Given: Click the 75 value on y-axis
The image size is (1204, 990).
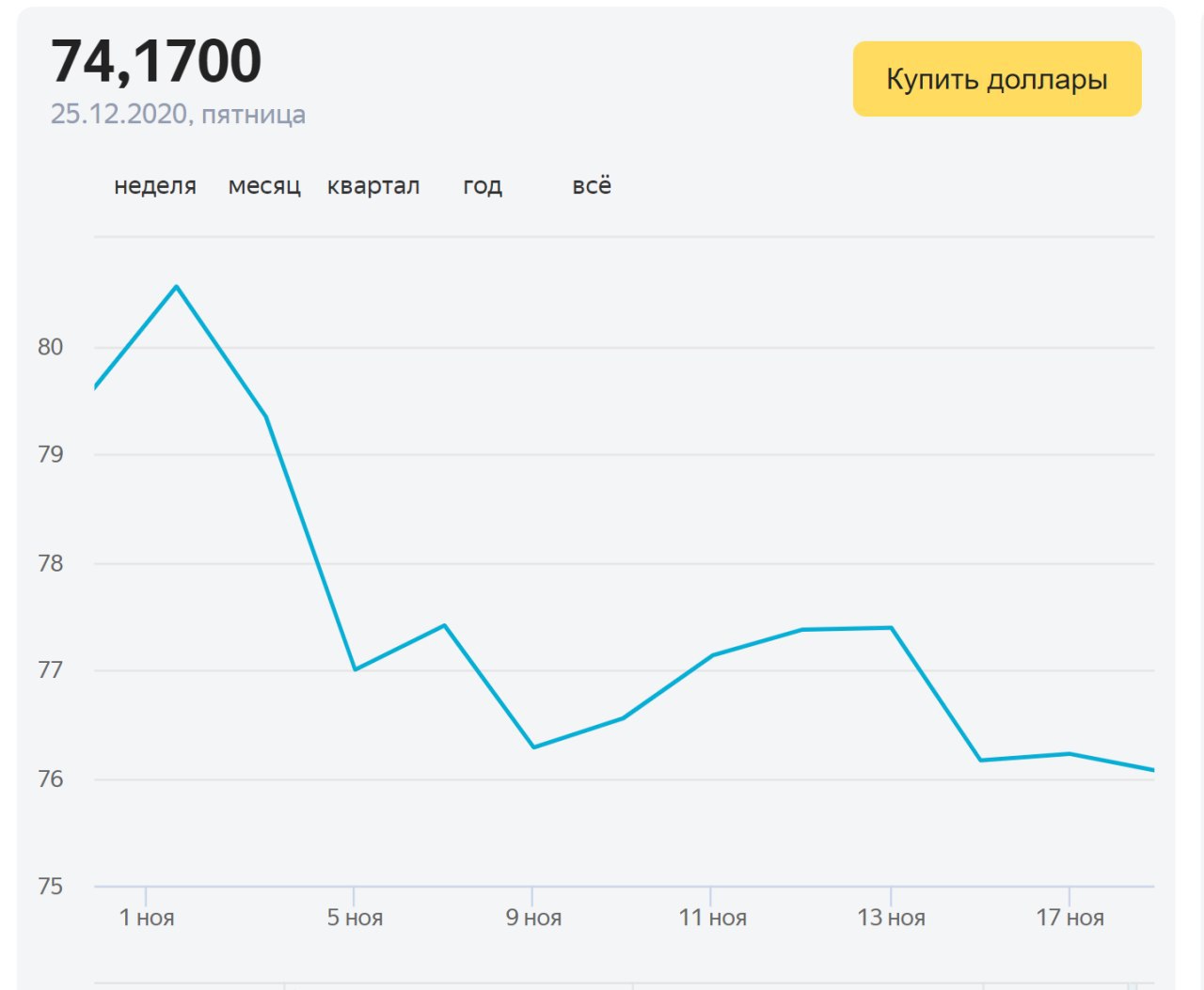Looking at the screenshot, I should pos(51,887).
